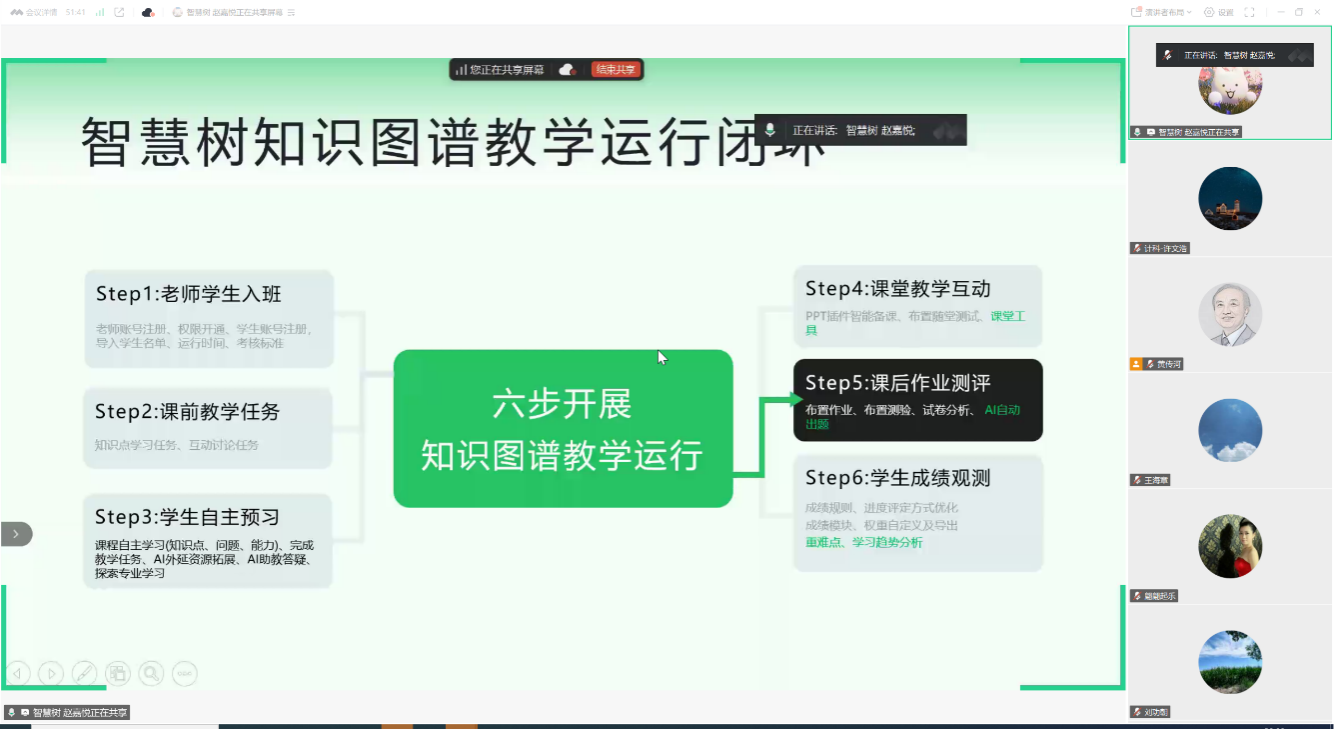Screen dimensions: 1334x729
Task: Check the network signal strength icon
Action: [100, 12]
